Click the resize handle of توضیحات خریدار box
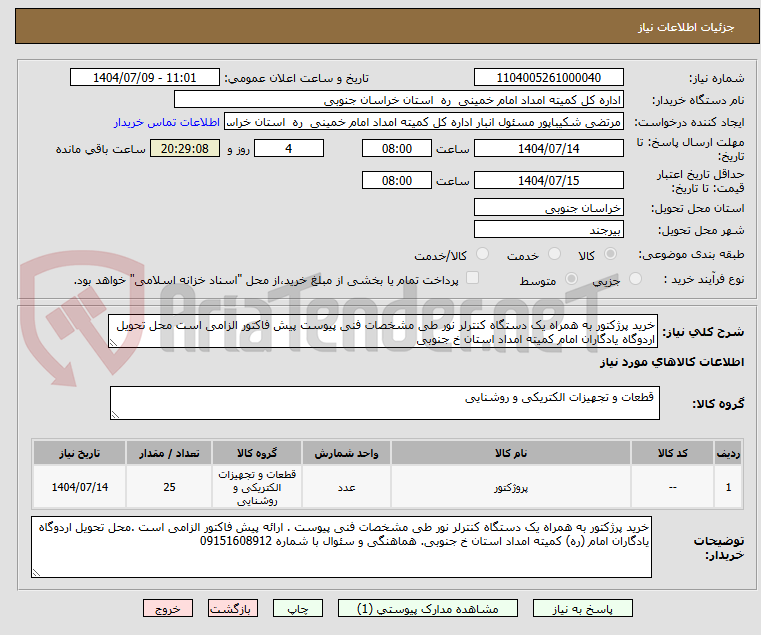This screenshot has width=761, height=635. point(36,573)
